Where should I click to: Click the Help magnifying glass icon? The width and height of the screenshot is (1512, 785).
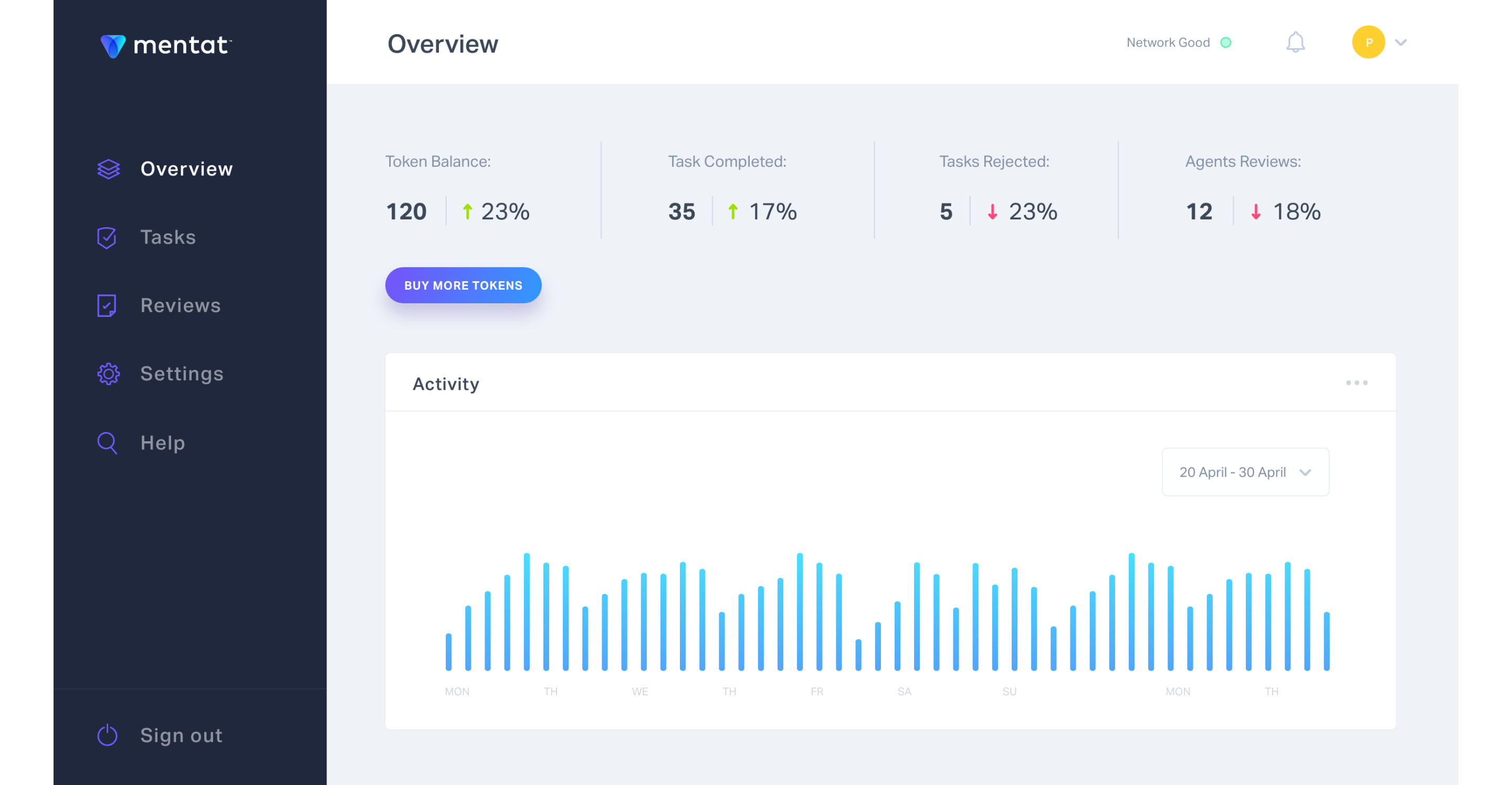coord(107,442)
